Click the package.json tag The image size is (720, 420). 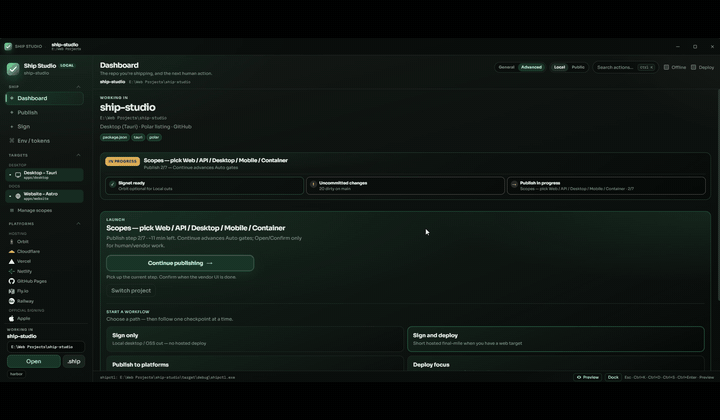(115, 137)
